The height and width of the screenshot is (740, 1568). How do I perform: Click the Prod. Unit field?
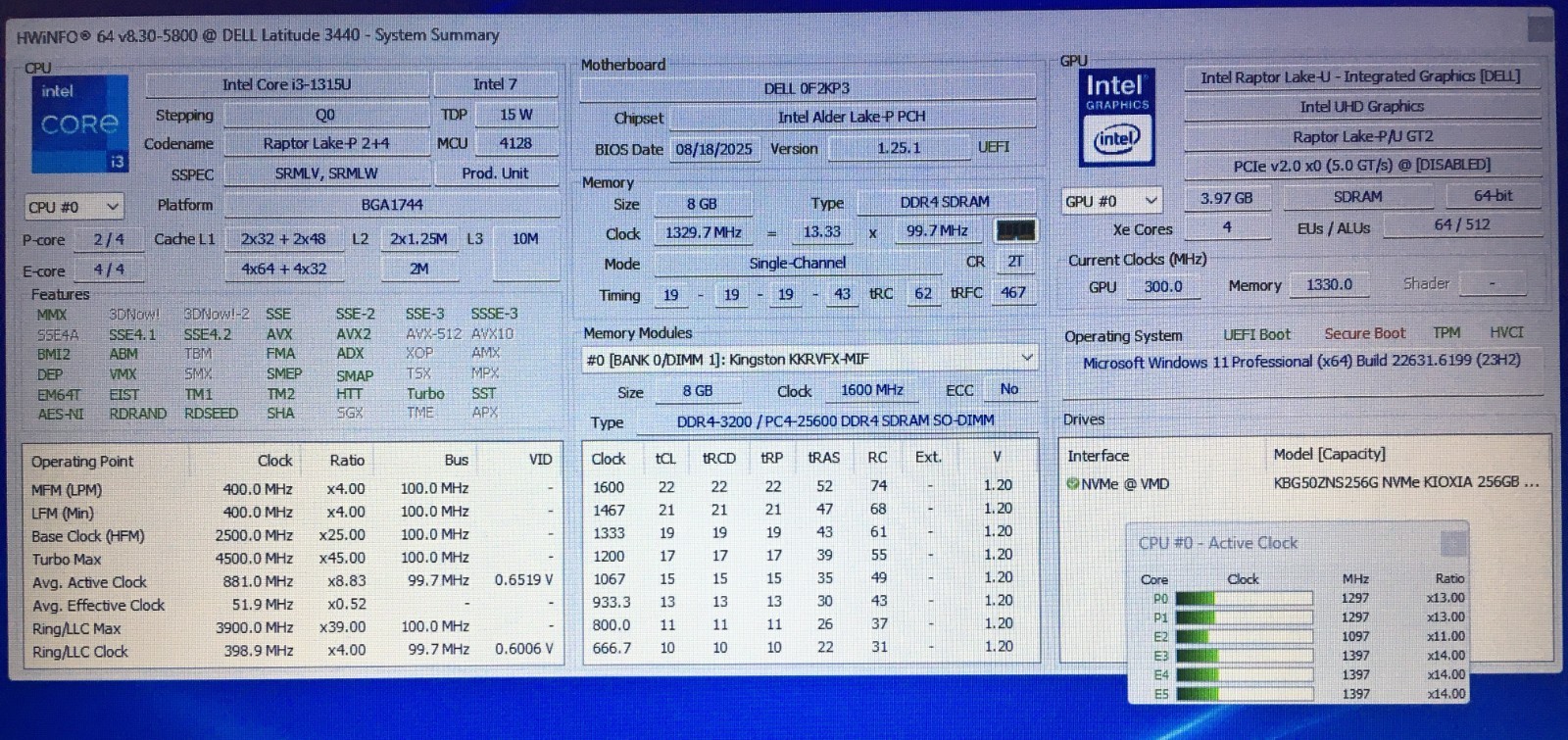pyautogui.click(x=495, y=173)
